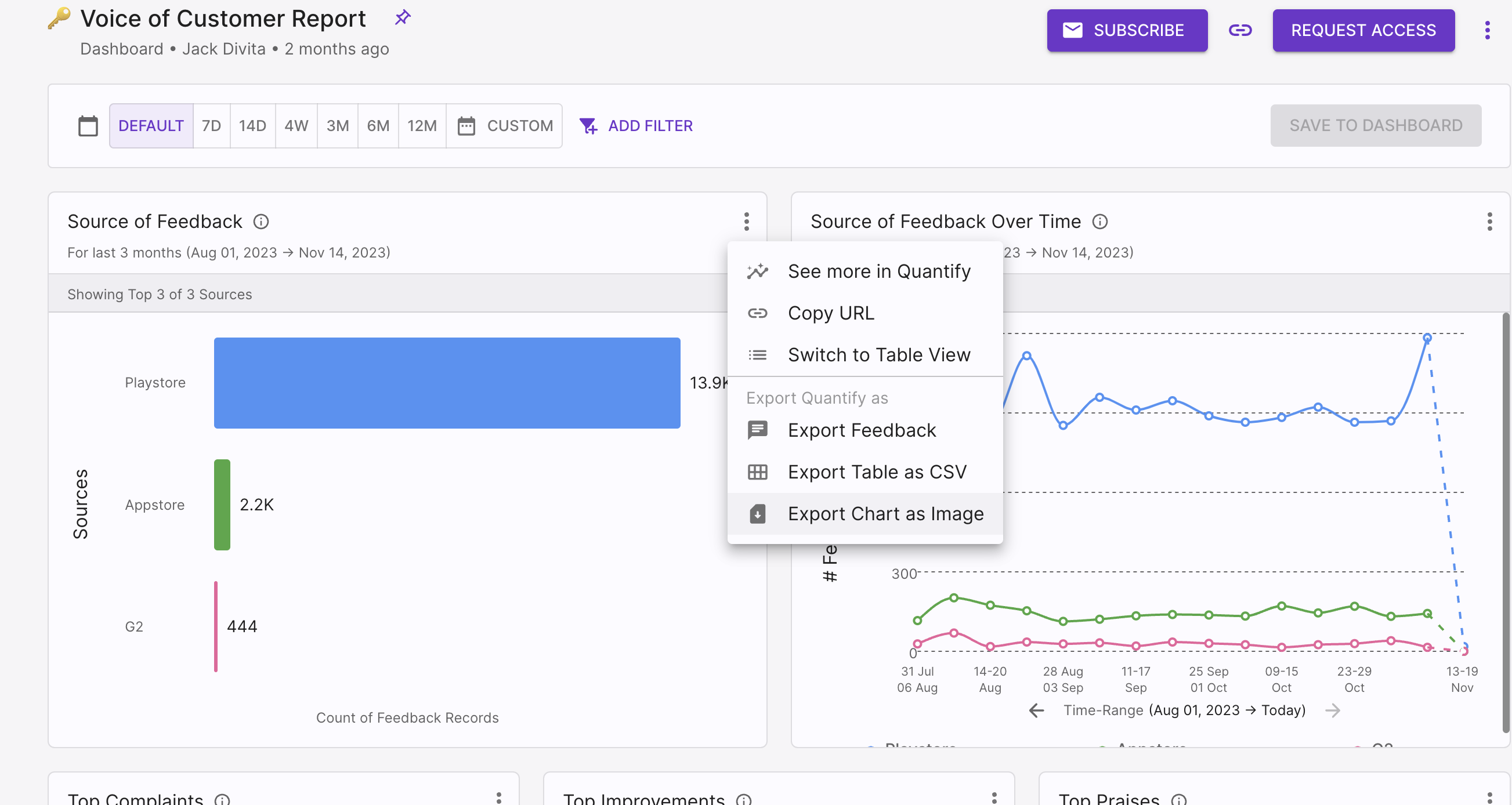Viewport: 1512px width, 805px height.
Task: Click the blue Playstore bar
Action: (x=447, y=383)
